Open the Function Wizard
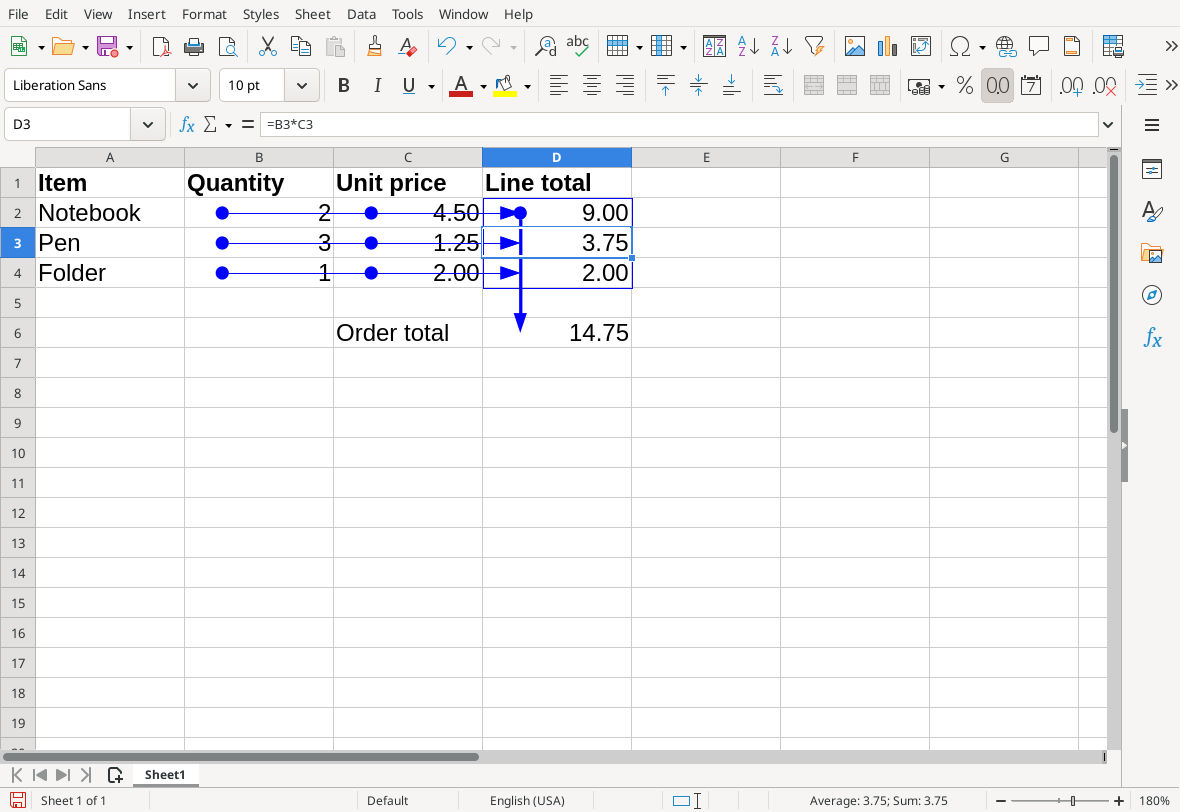The width and height of the screenshot is (1180, 812). click(187, 125)
